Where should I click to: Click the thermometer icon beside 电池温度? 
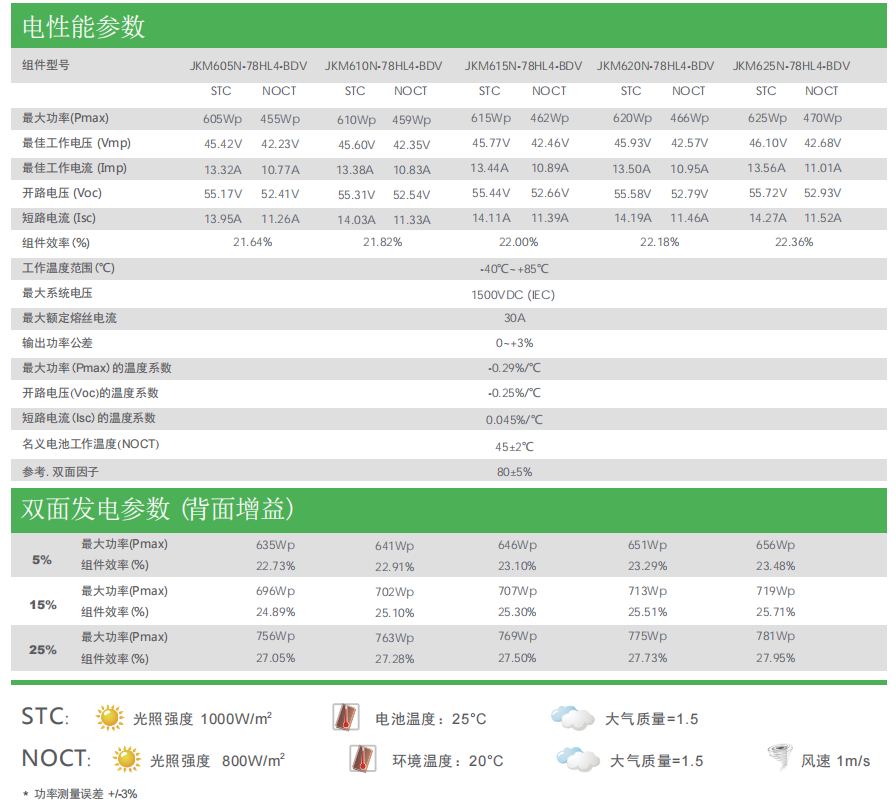point(346,717)
